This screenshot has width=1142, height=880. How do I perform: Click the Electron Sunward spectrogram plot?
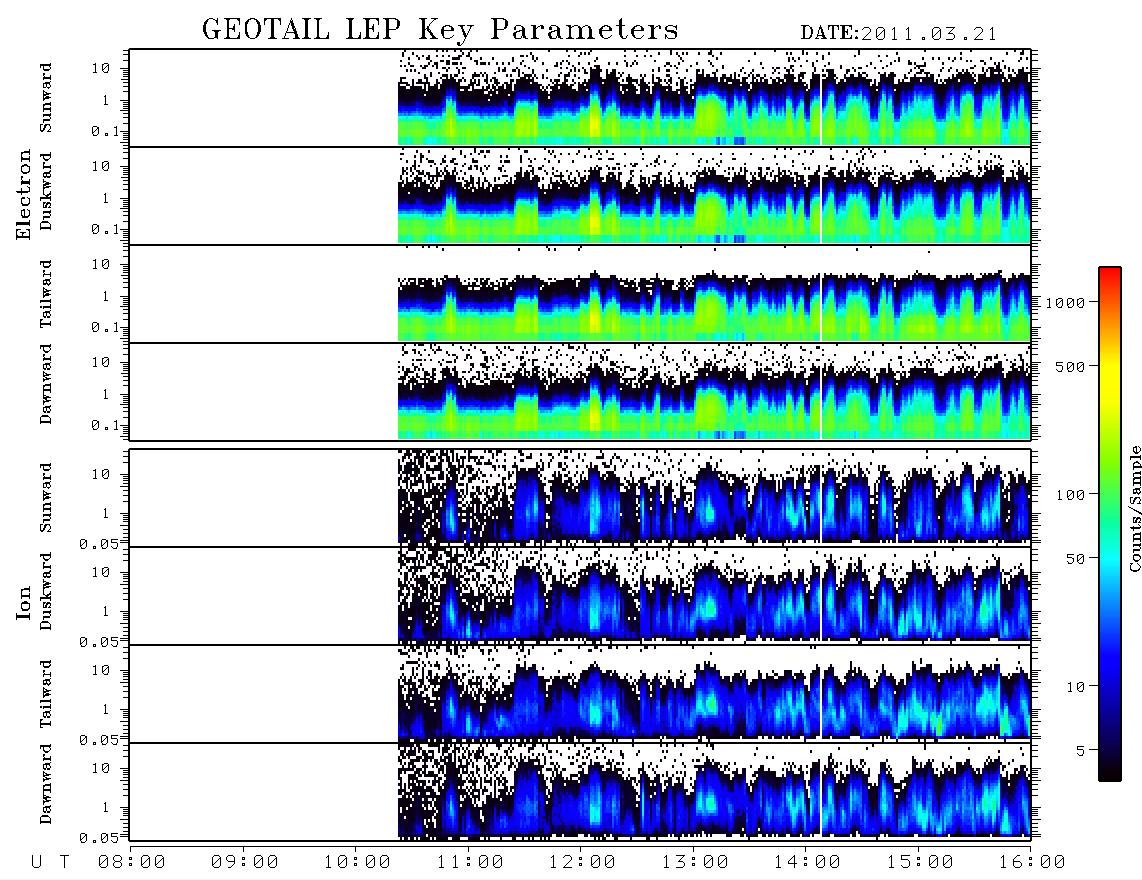(x=580, y=98)
